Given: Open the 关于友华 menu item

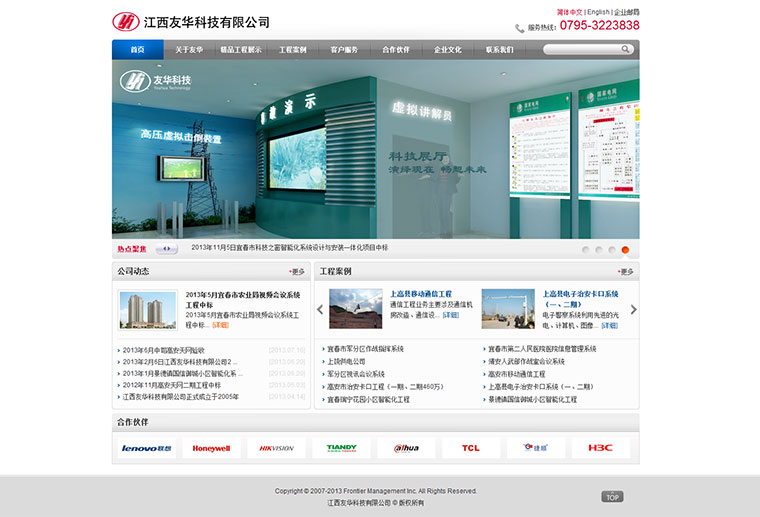Looking at the screenshot, I should (189, 49).
